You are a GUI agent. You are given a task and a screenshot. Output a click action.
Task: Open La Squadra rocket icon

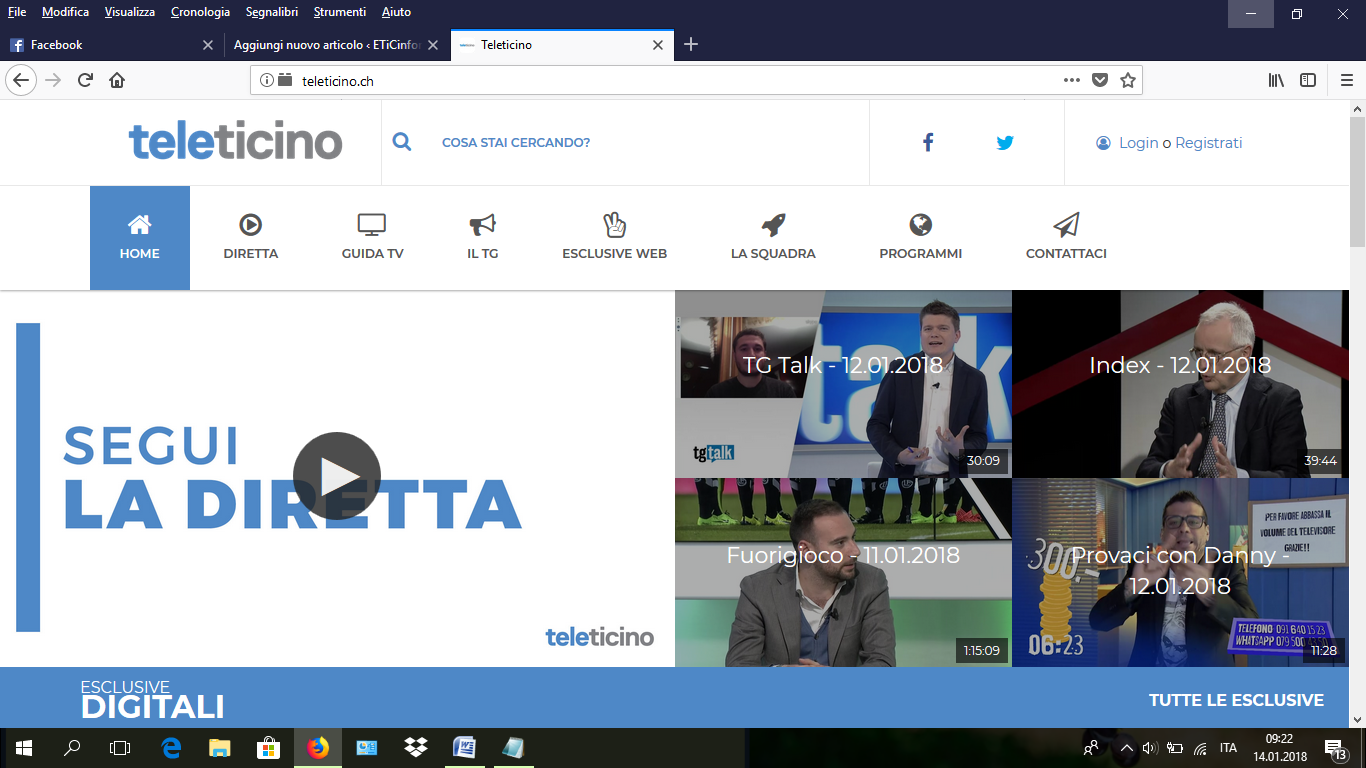click(x=773, y=224)
